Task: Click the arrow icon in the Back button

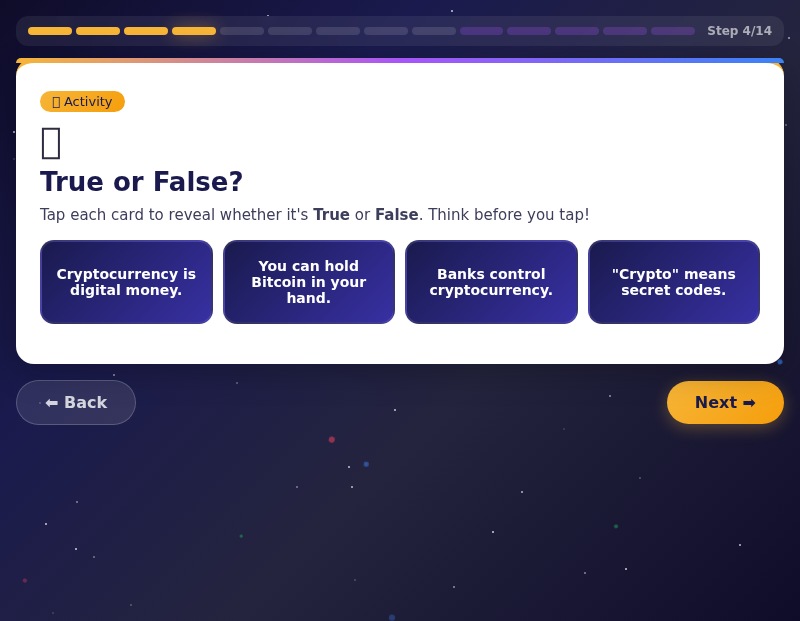Action: (53, 402)
